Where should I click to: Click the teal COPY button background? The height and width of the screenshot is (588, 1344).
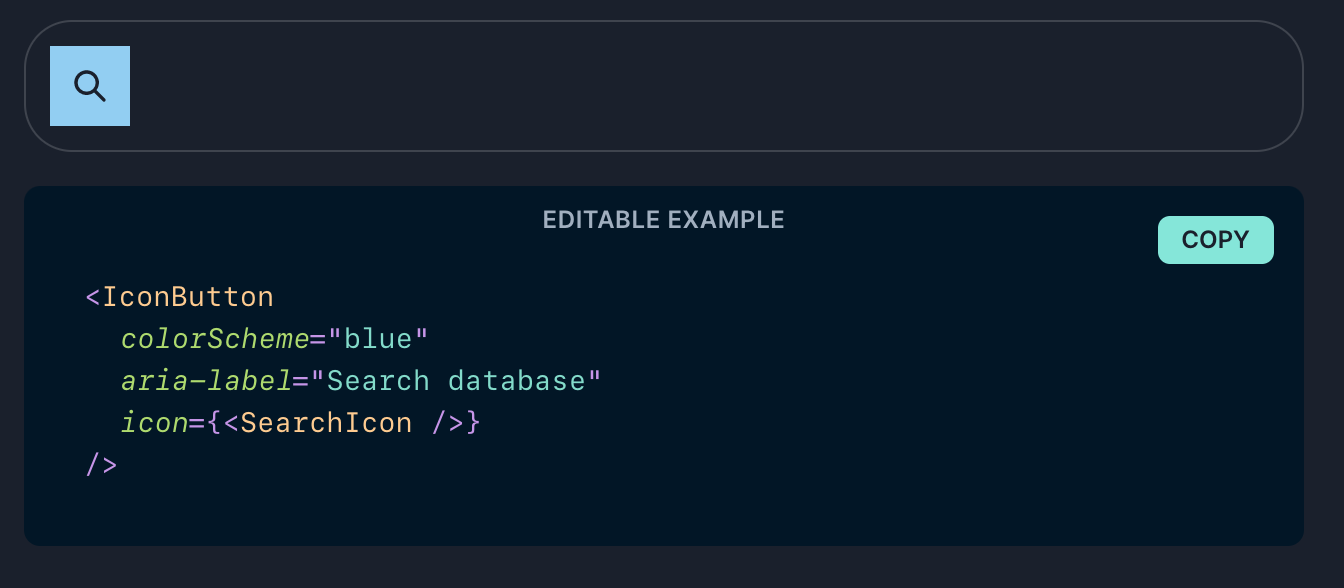click(1215, 240)
